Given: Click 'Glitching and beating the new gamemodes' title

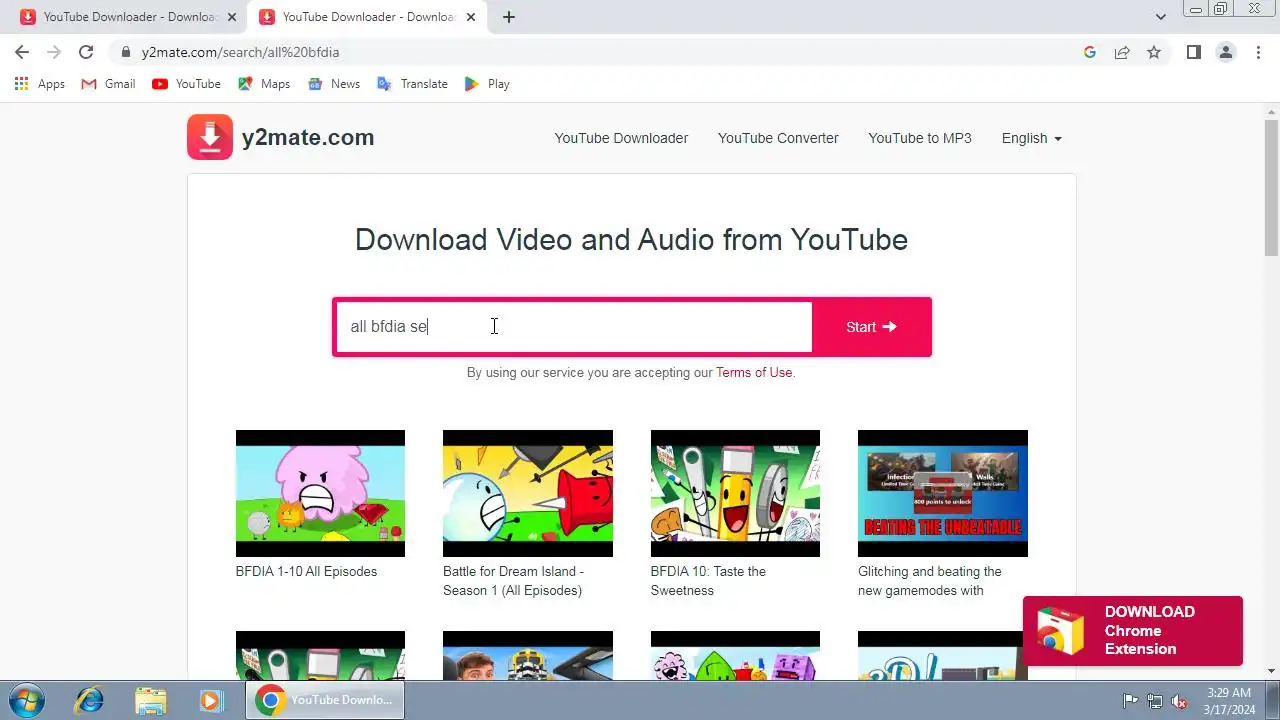Looking at the screenshot, I should click(930, 581).
